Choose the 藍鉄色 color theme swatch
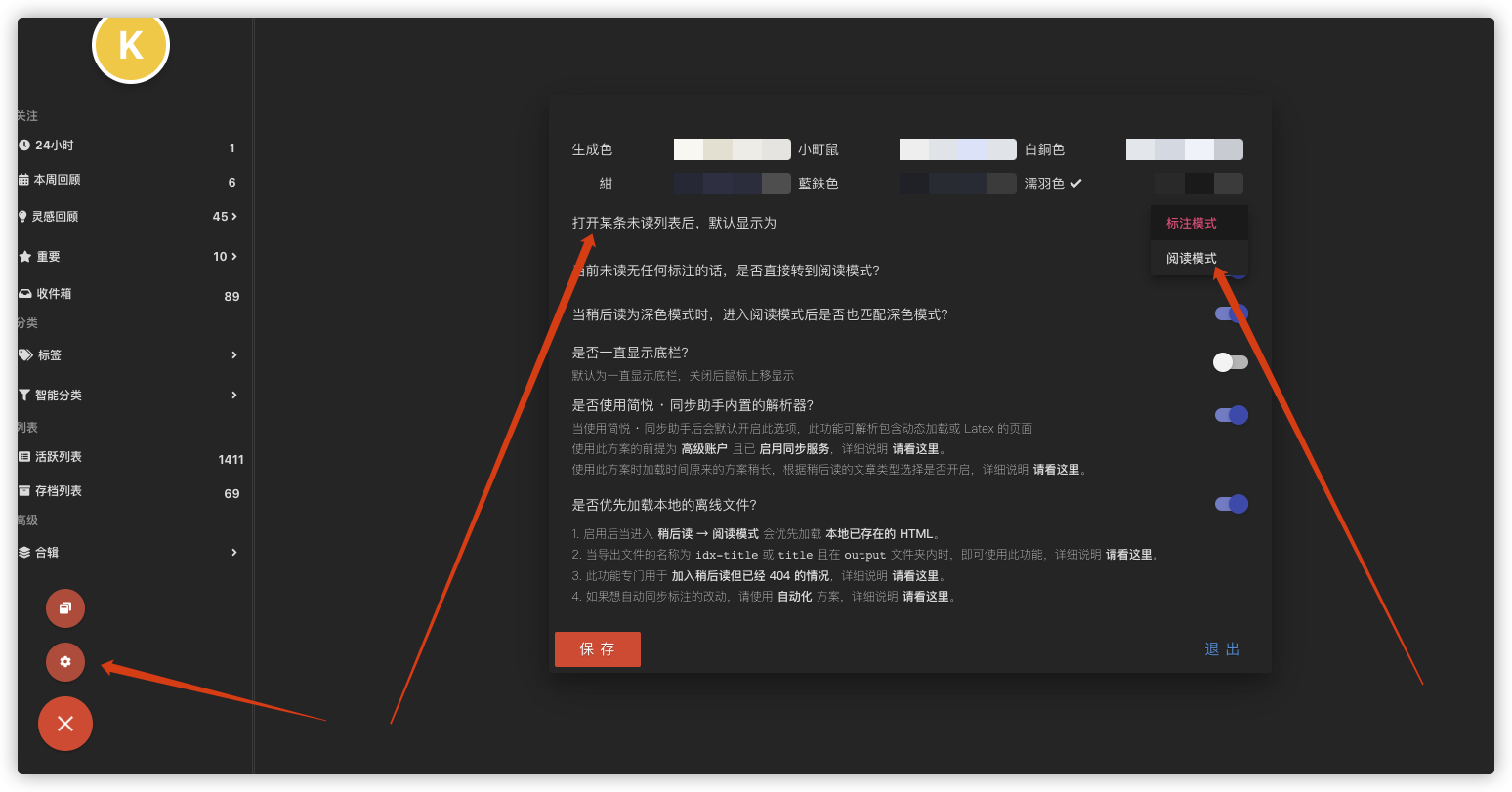1512x792 pixels. point(958,184)
